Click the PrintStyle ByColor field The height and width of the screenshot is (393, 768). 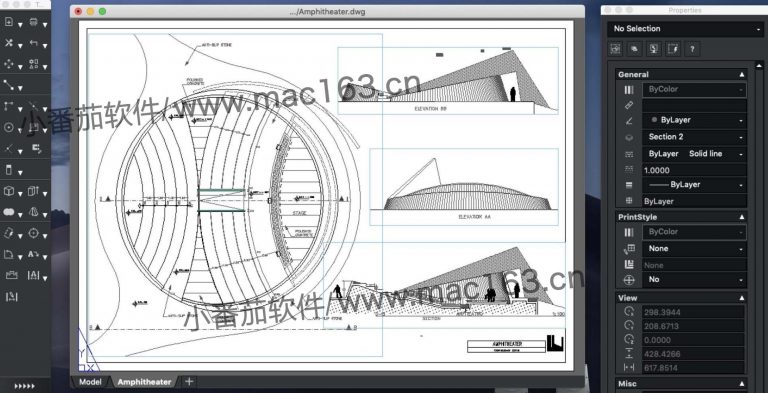pos(695,232)
